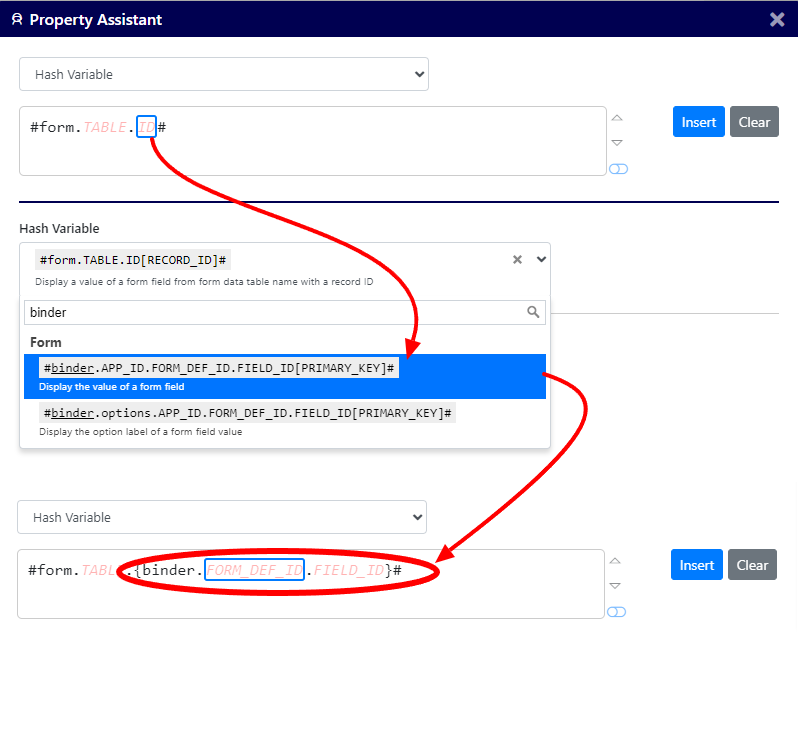This screenshot has height=736, width=799.
Task: Click the up arrow beside top editor
Action: [618, 118]
